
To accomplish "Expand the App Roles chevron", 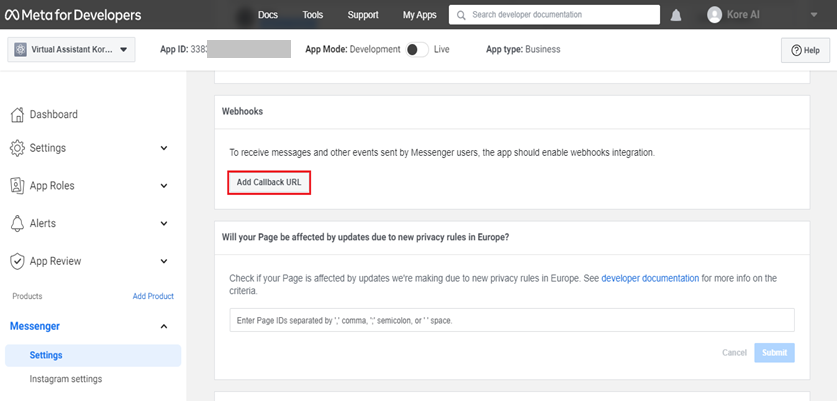I will click(x=164, y=185).
